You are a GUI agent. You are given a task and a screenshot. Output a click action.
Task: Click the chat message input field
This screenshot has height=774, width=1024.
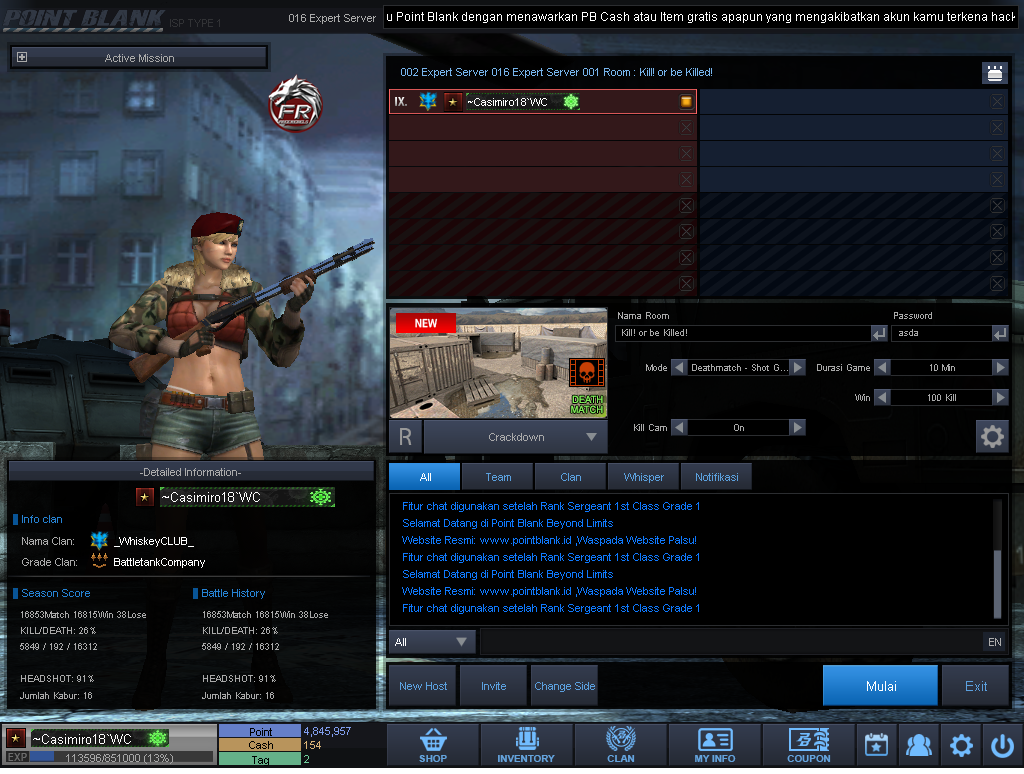pyautogui.click(x=731, y=642)
